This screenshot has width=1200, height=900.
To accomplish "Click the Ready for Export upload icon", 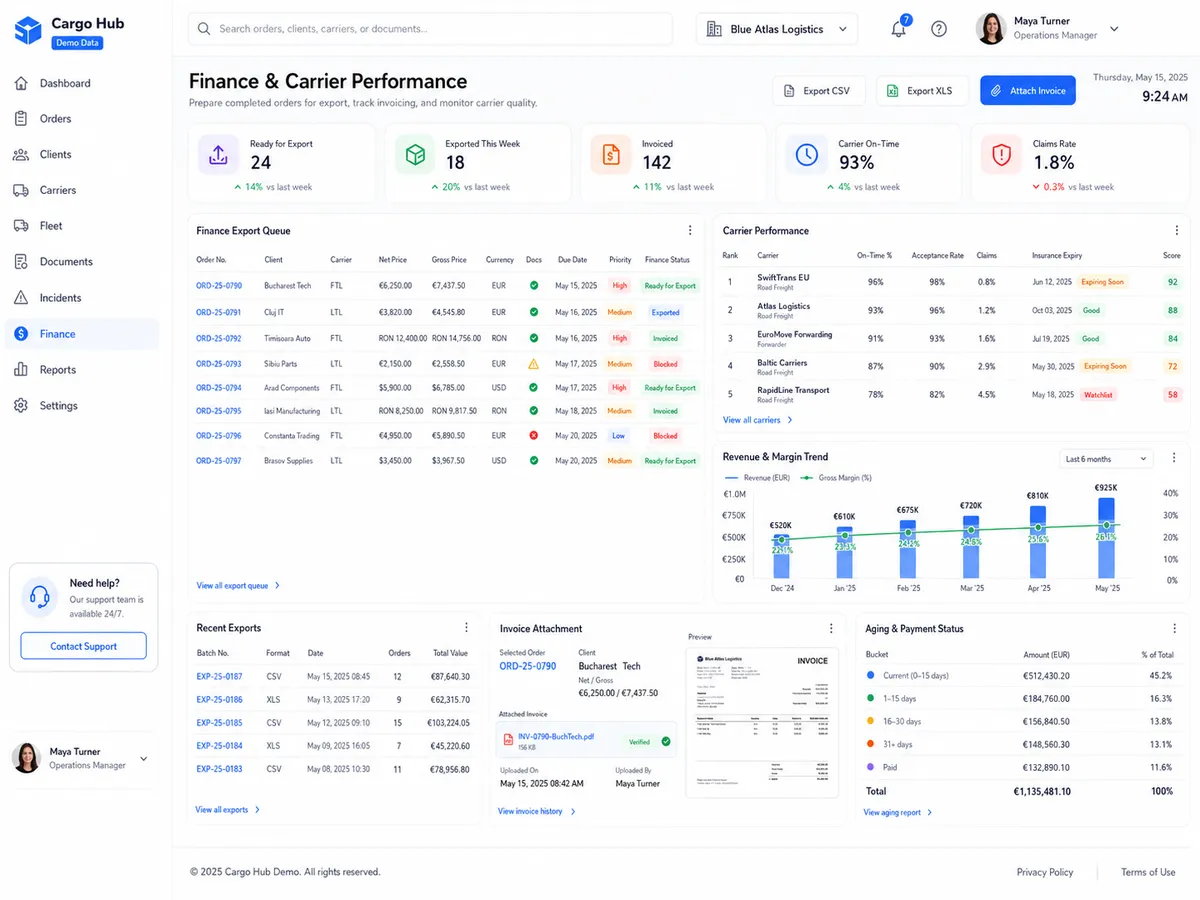I will pyautogui.click(x=218, y=155).
